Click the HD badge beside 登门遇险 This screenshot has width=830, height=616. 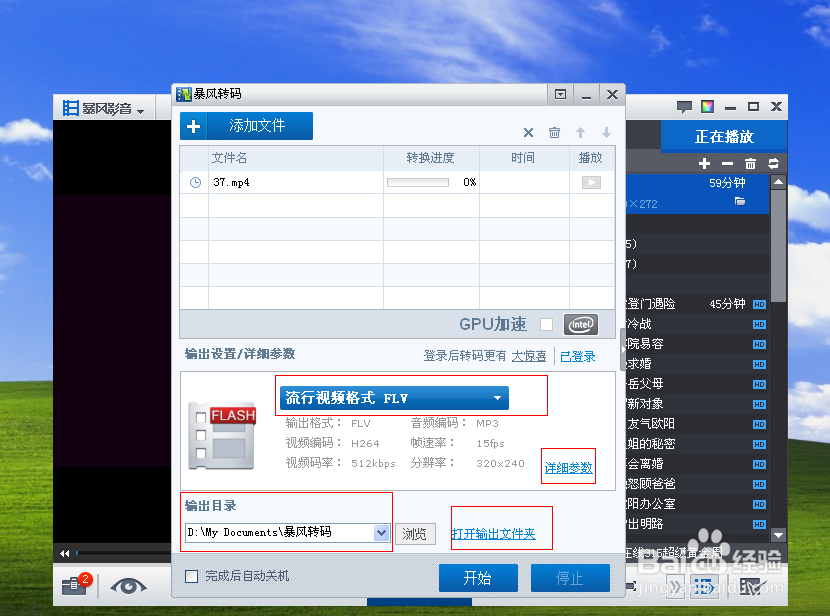coord(759,304)
